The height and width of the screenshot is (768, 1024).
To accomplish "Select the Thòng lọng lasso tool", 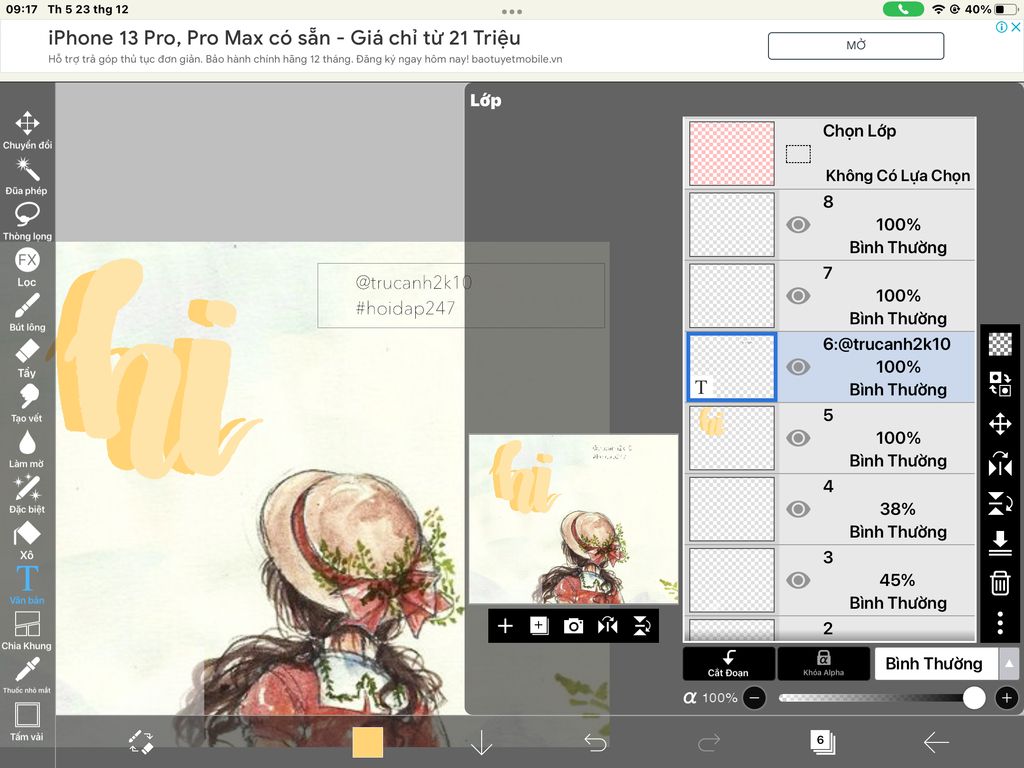I will coord(27,221).
